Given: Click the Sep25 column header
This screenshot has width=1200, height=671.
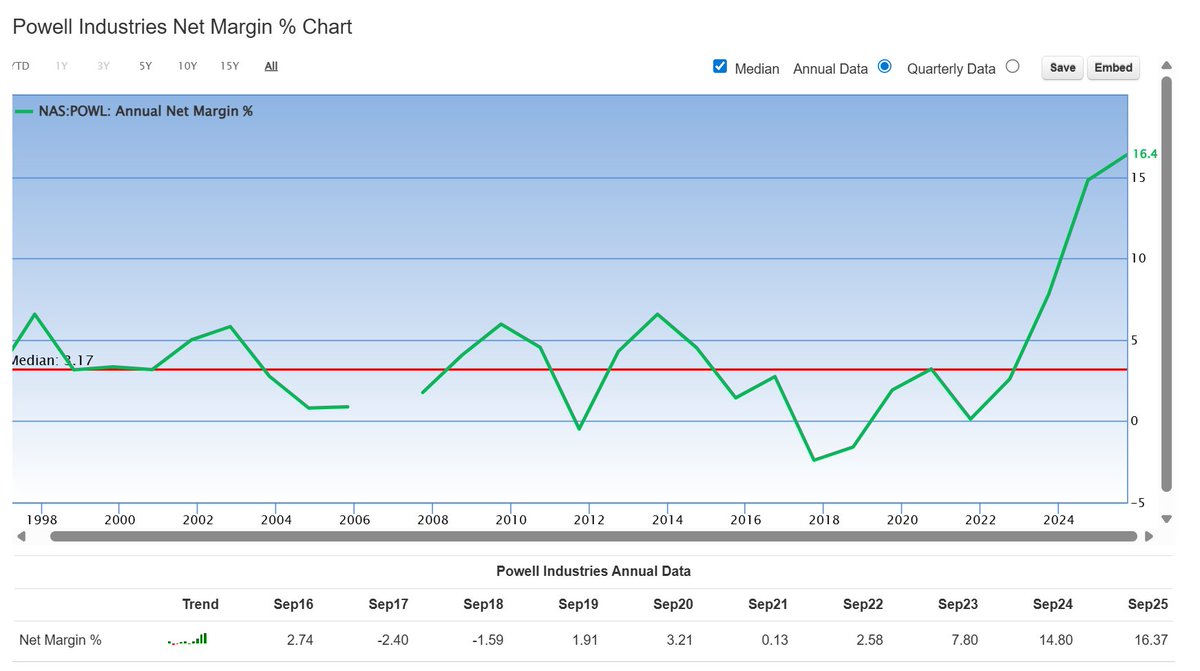Looking at the screenshot, I should tap(1148, 604).
